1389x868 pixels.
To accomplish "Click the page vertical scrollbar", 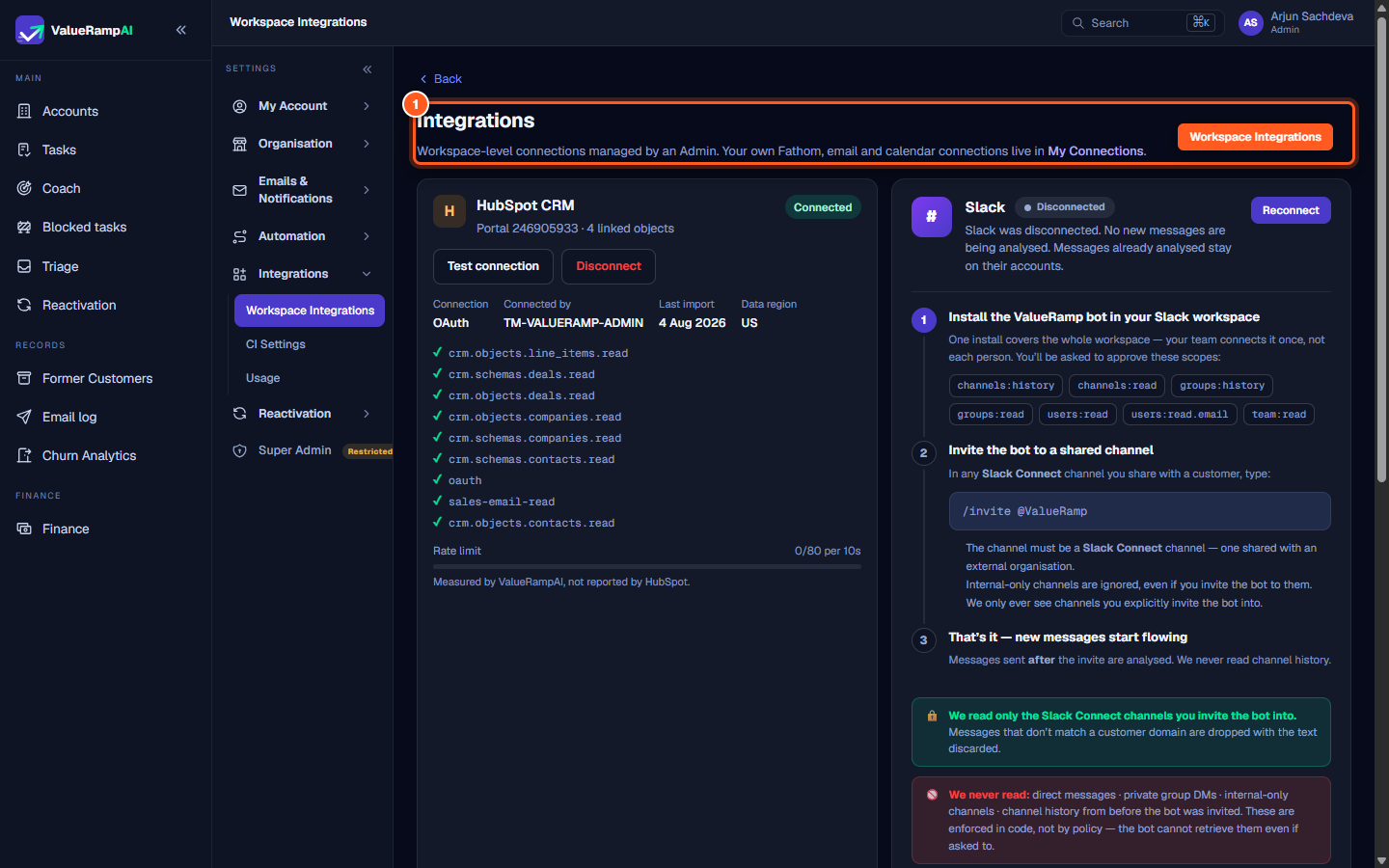I will click(1381, 251).
